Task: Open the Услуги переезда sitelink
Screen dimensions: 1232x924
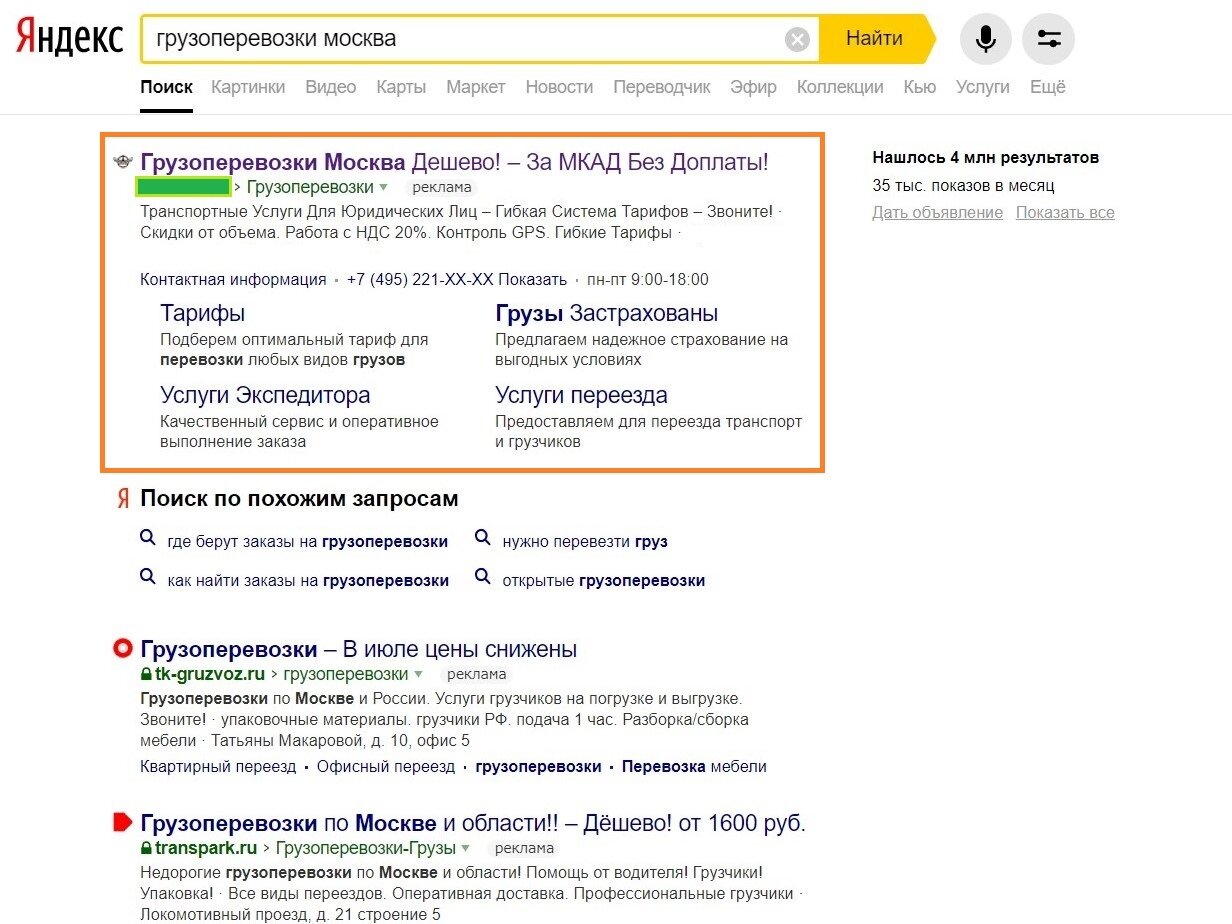Action: [581, 395]
